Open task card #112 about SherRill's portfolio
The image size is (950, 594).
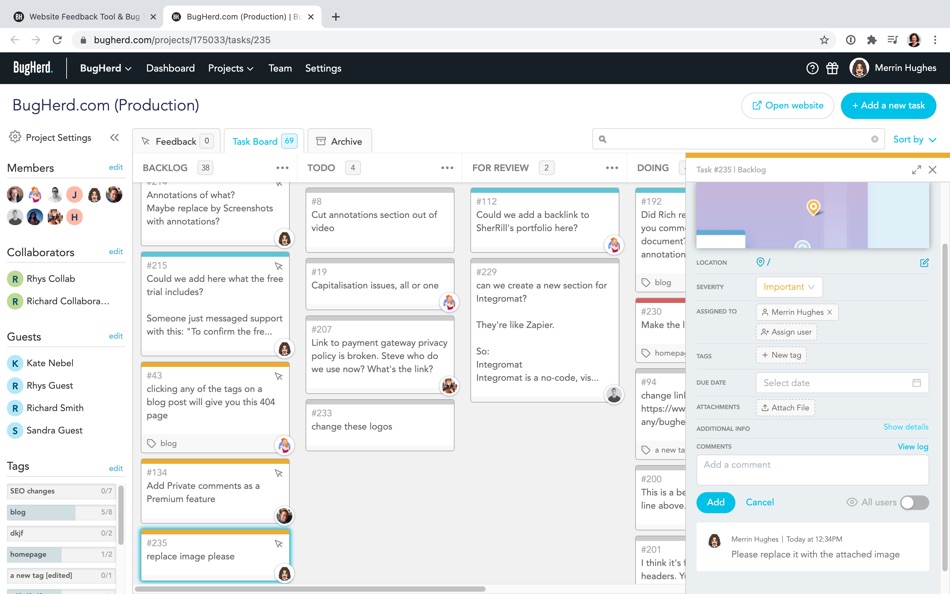click(545, 219)
